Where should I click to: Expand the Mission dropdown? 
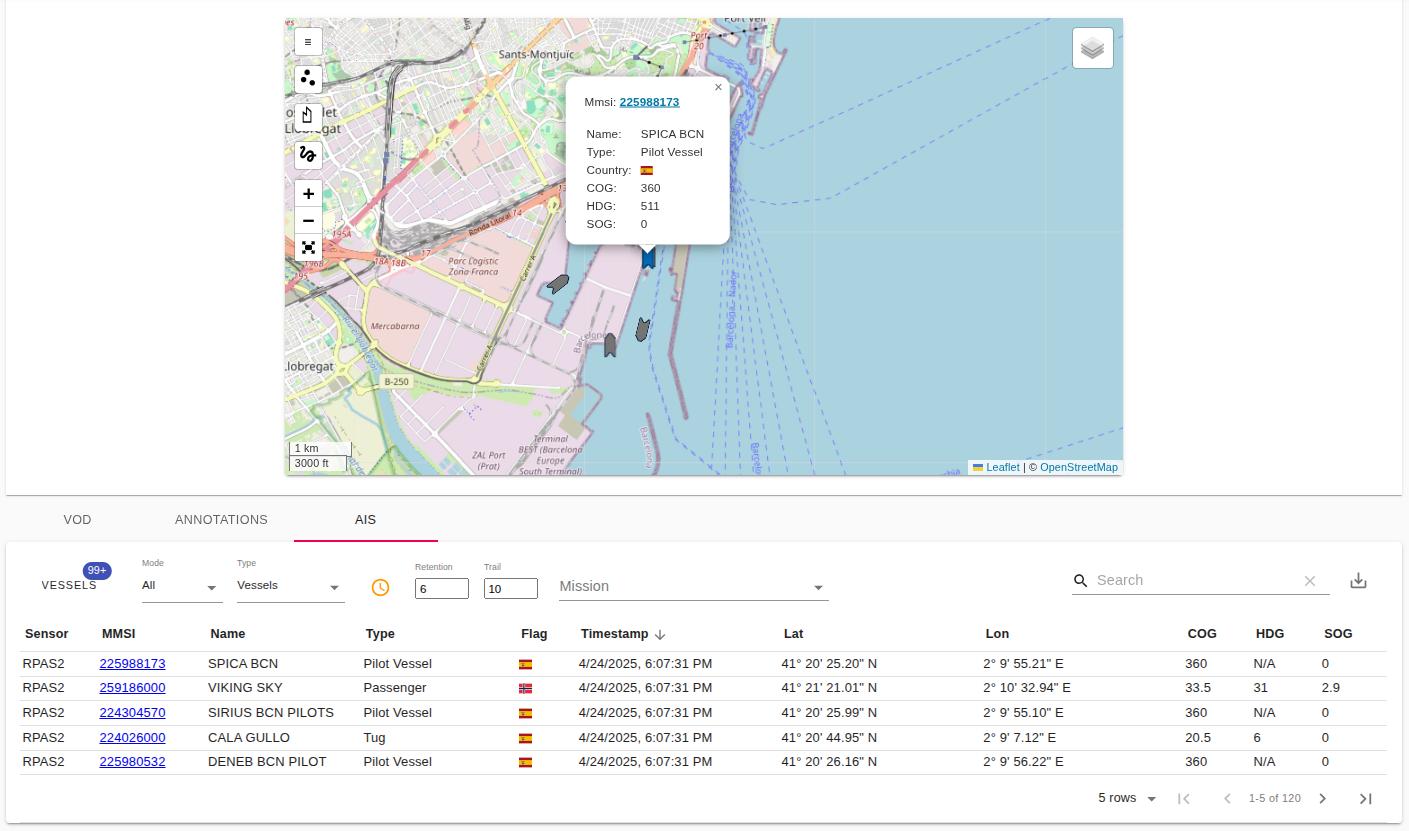point(692,587)
